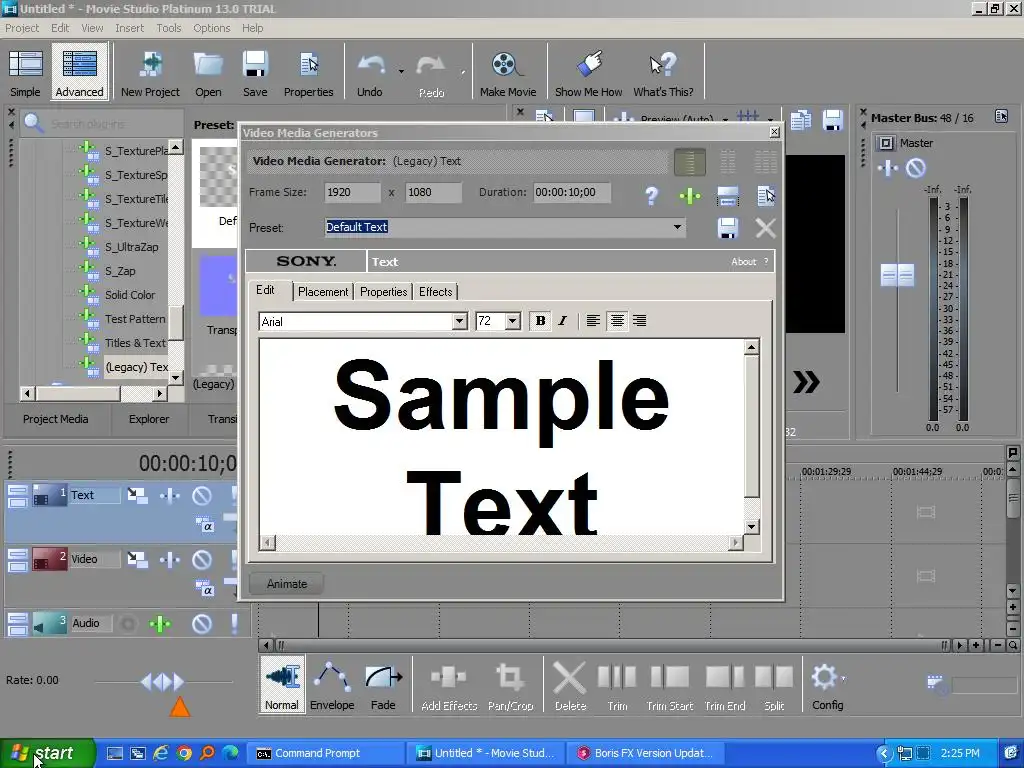Undo the last action
Viewport: 1024px width, 768px height.
pos(370,72)
